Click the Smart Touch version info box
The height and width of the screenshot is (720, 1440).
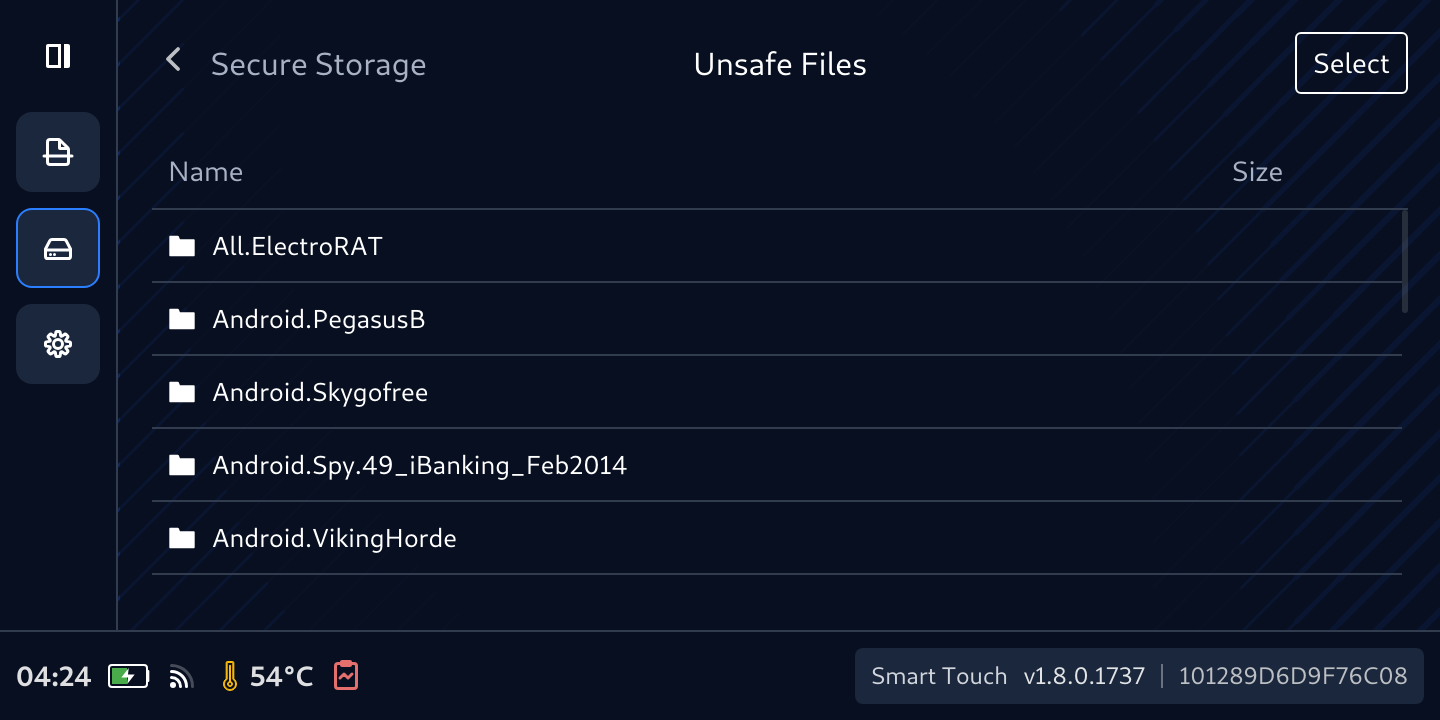click(1139, 676)
